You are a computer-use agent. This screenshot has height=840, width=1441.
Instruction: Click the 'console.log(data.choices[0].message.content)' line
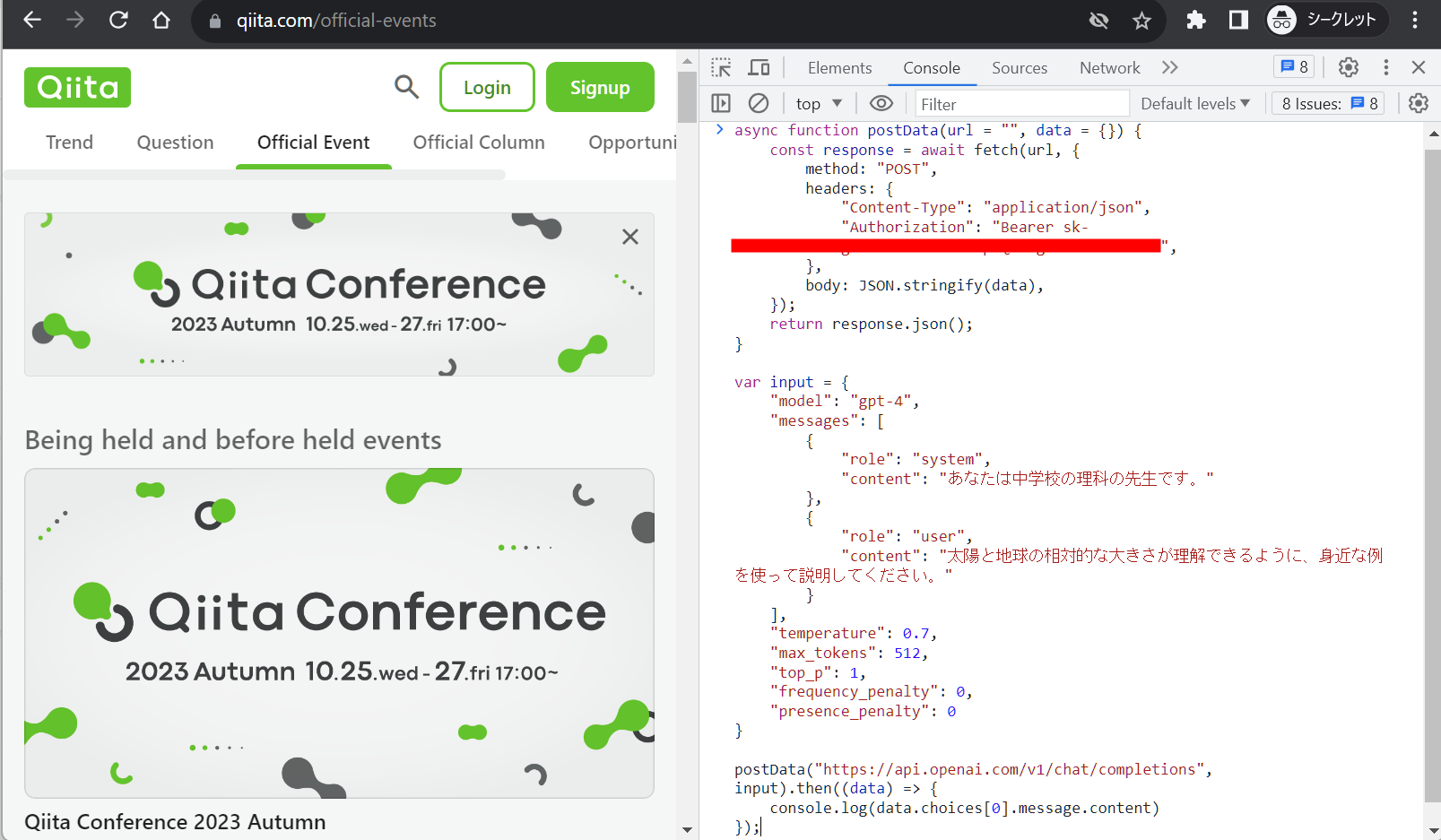965,808
